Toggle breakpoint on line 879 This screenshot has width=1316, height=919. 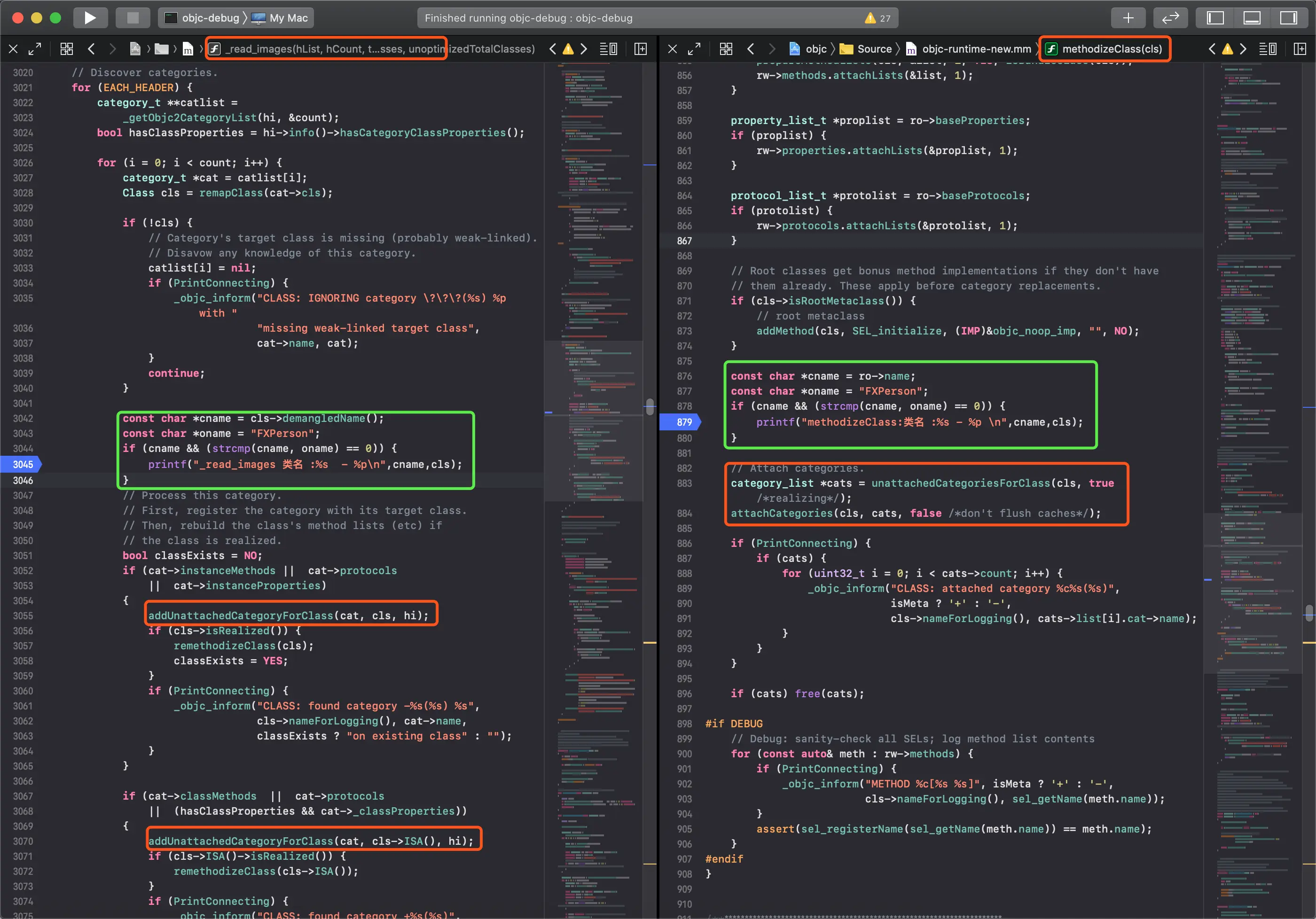click(681, 422)
